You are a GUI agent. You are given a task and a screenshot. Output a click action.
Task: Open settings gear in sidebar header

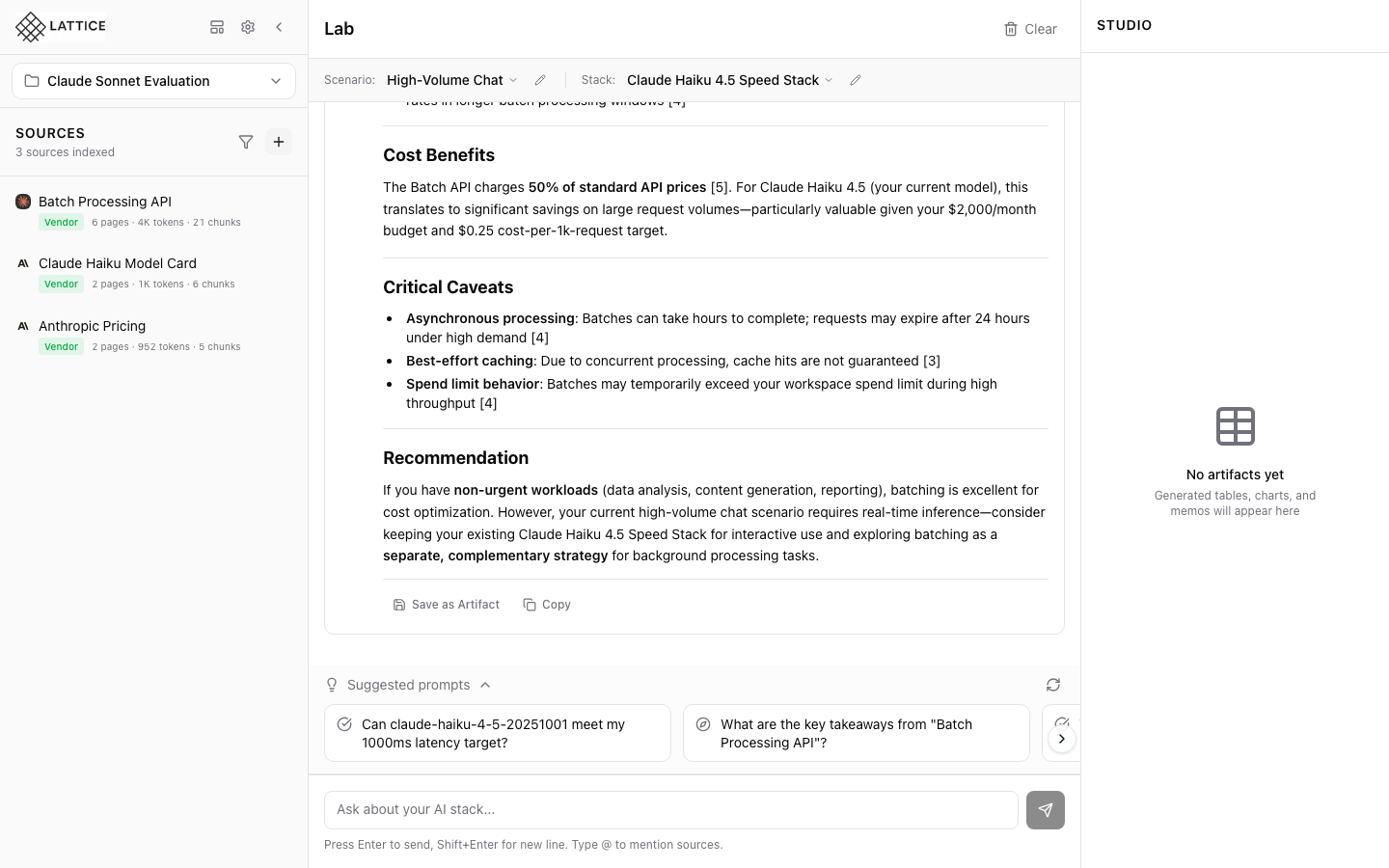pyautogui.click(x=248, y=27)
